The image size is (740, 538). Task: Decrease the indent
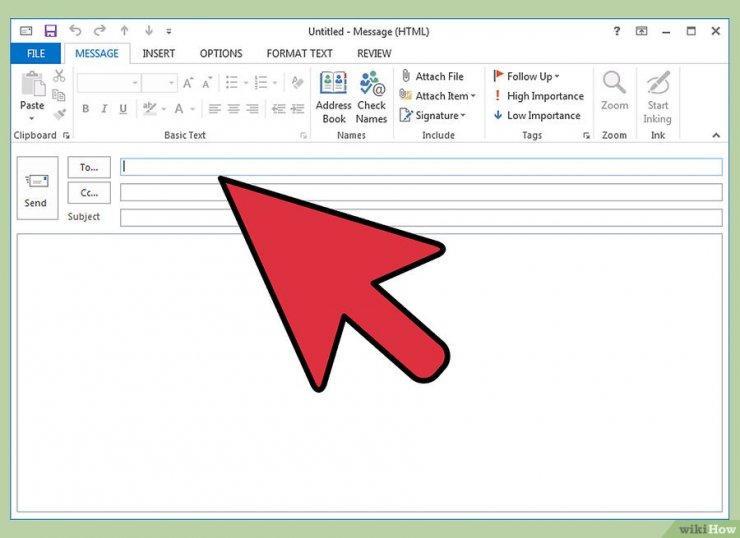tap(278, 109)
